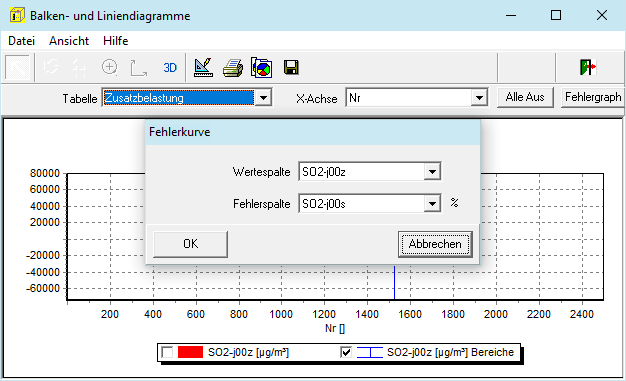Screen dimensions: 626x381
Task: Click the zoom-in magnifier toolbar icon
Action: pos(109,67)
